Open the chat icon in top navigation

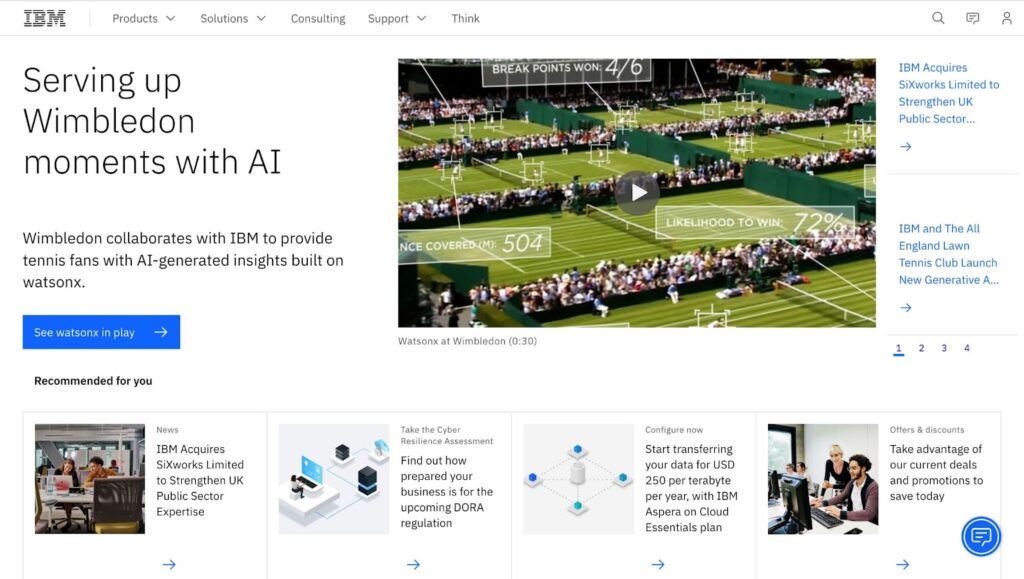tap(972, 18)
